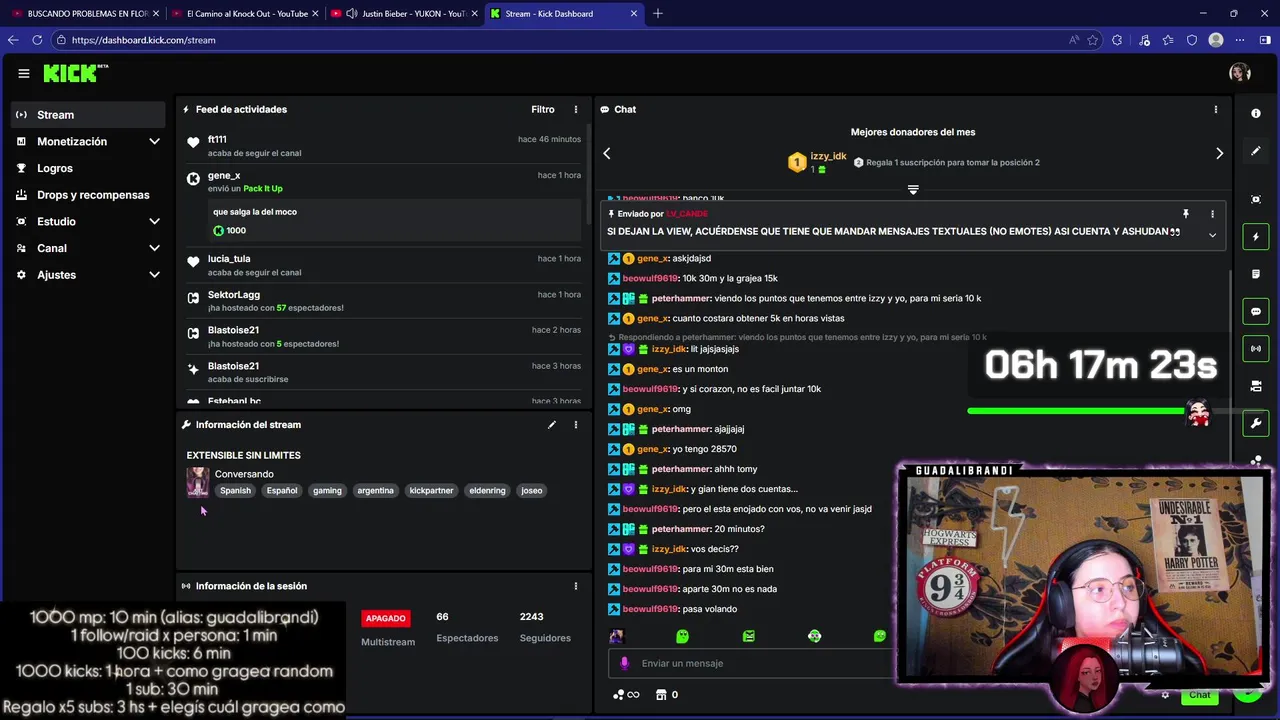Image resolution: width=1280 pixels, height=720 pixels.
Task: Toggle the lightning quick actions panel
Action: click(1256, 237)
